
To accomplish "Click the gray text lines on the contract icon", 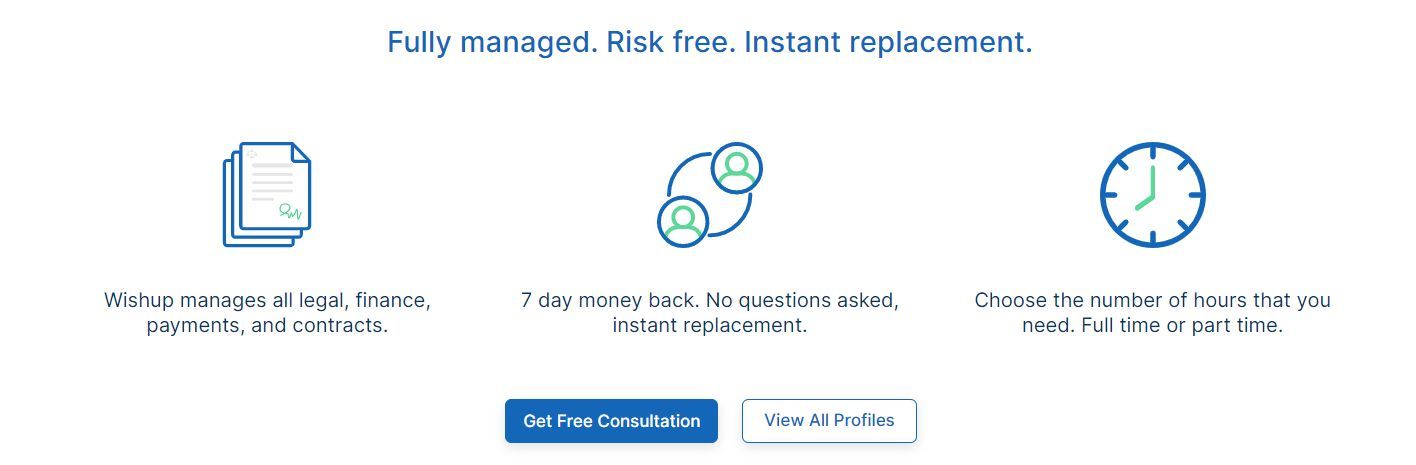I will 271,181.
